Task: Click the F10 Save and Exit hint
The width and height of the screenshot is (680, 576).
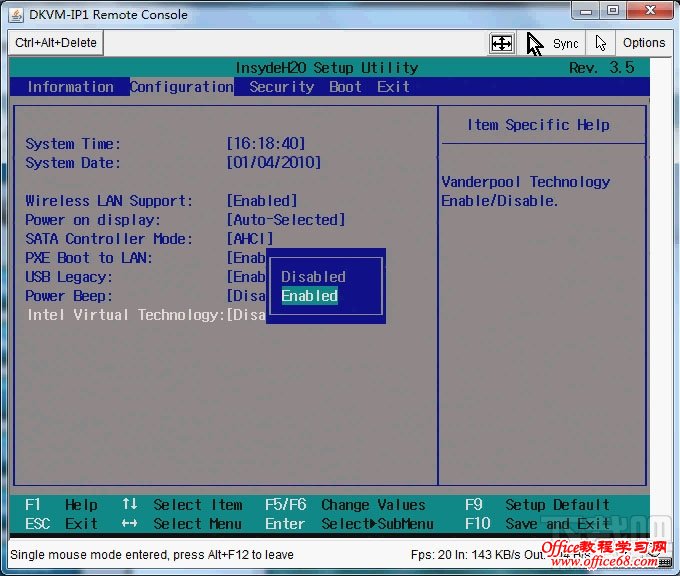Action: click(537, 524)
